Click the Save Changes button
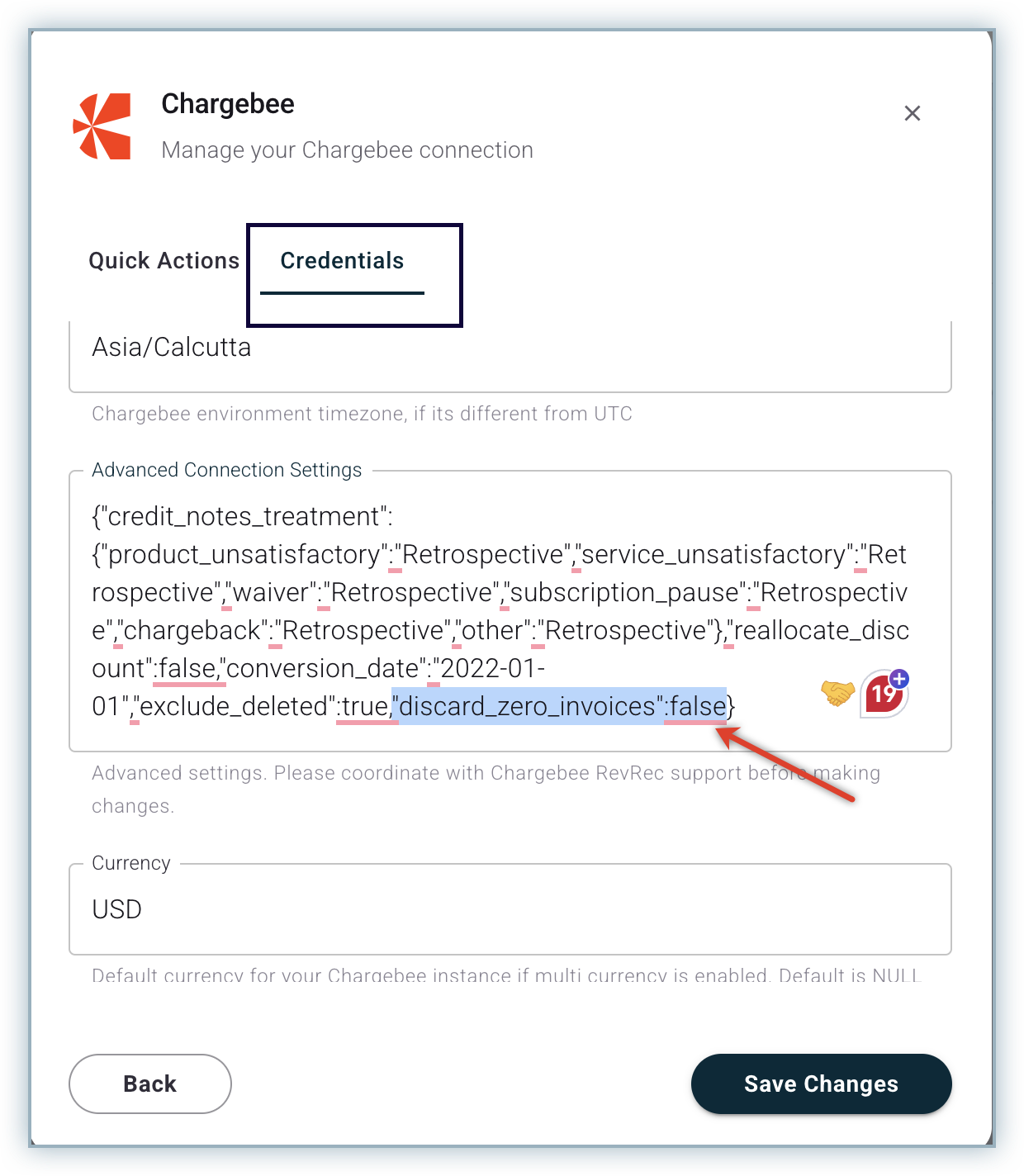Image resolution: width=1024 pixels, height=1176 pixels. 821,1084
